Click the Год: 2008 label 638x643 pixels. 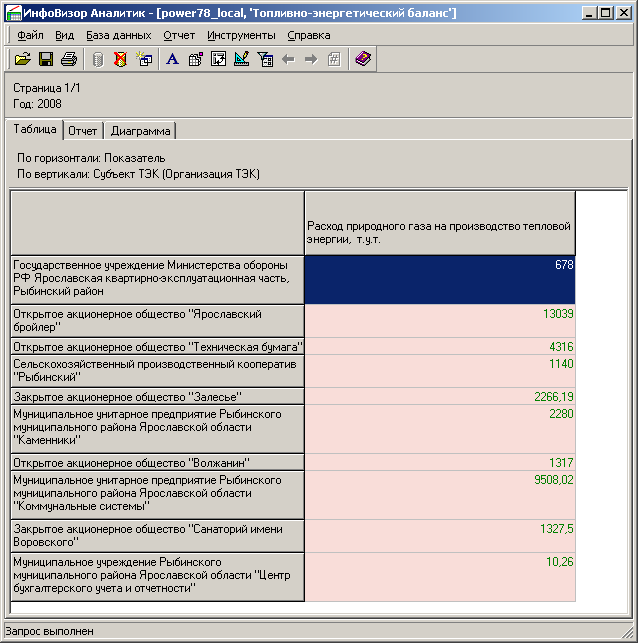coord(37,104)
